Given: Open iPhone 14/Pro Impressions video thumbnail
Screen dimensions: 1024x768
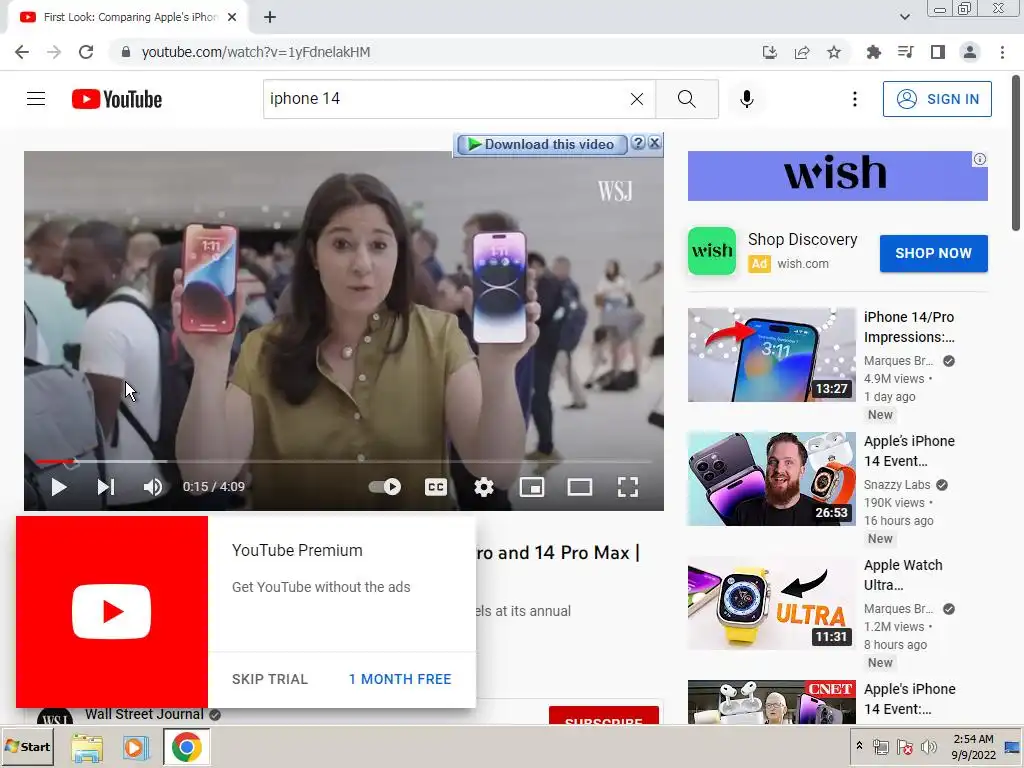Looking at the screenshot, I should tap(771, 355).
